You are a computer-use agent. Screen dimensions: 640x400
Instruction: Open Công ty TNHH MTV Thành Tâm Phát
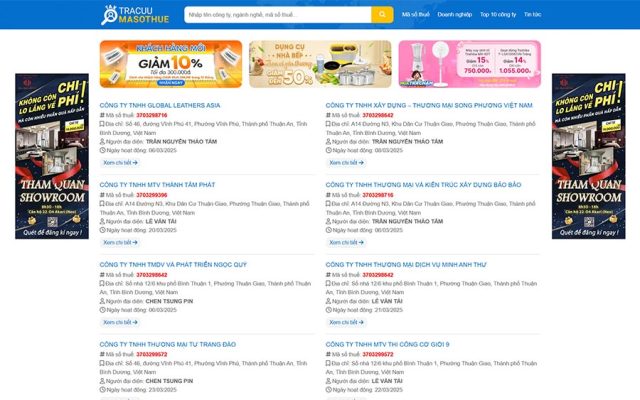coord(157,185)
